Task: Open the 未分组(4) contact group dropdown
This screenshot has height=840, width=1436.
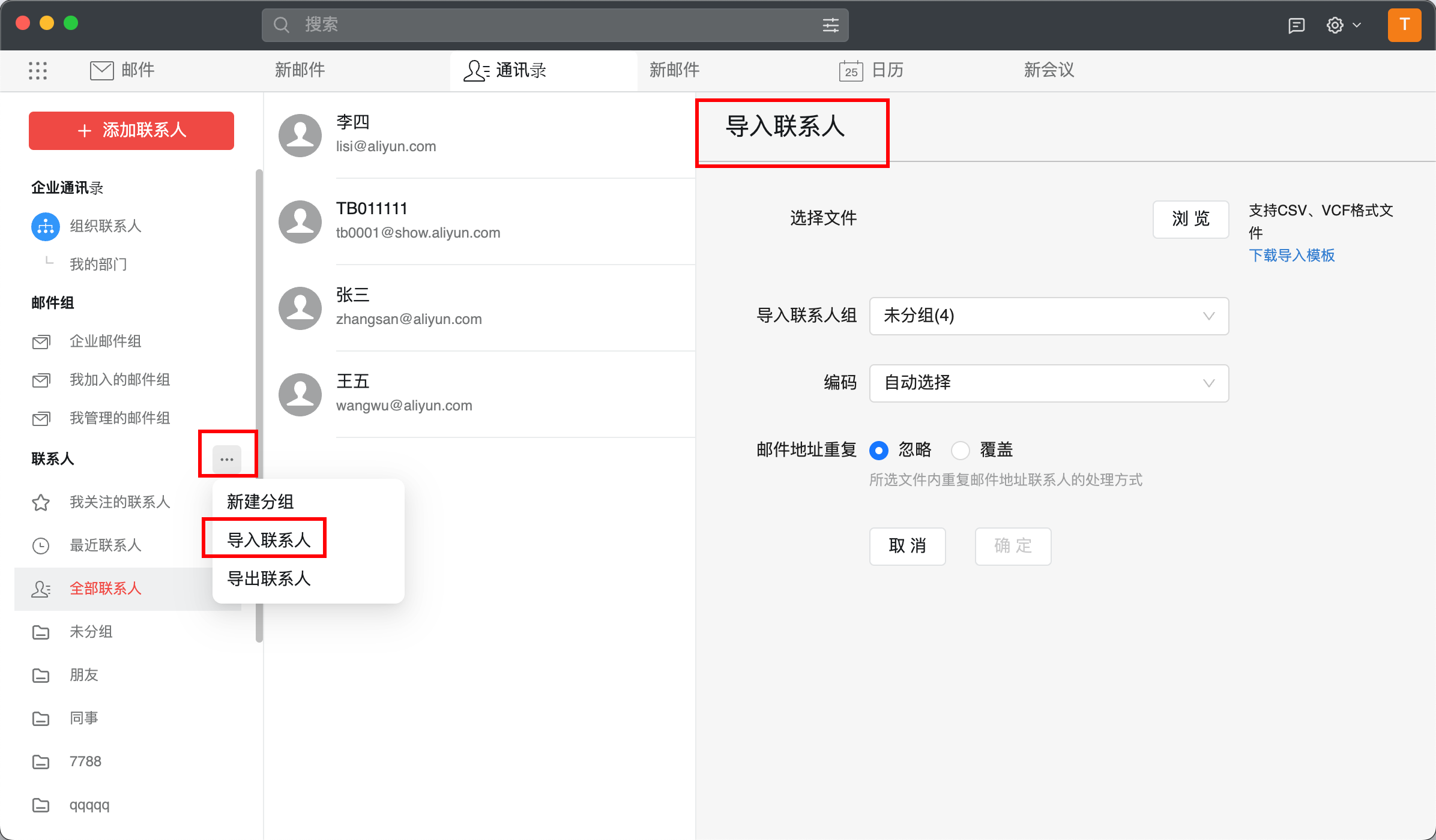Action: (1048, 316)
